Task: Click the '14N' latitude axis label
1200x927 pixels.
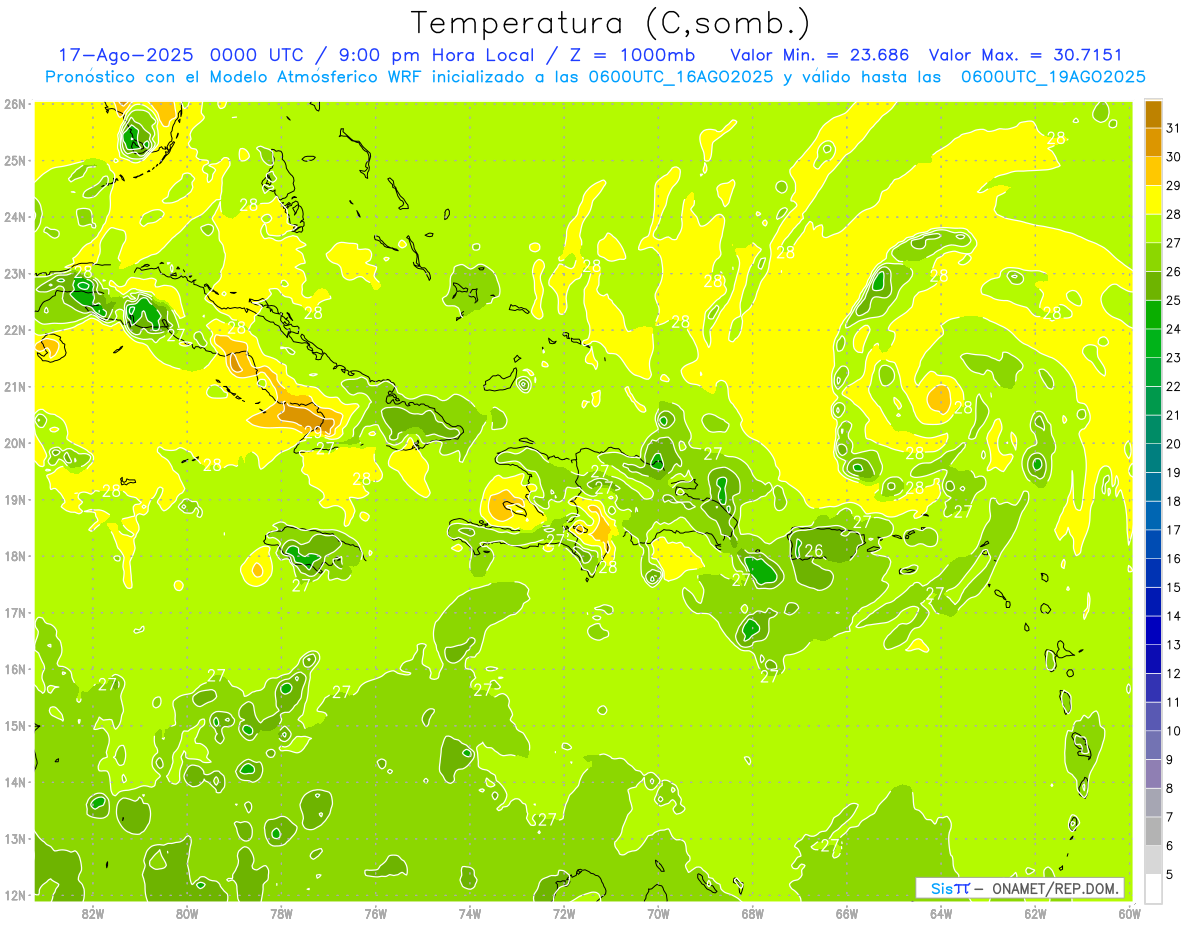Action: coord(15,782)
